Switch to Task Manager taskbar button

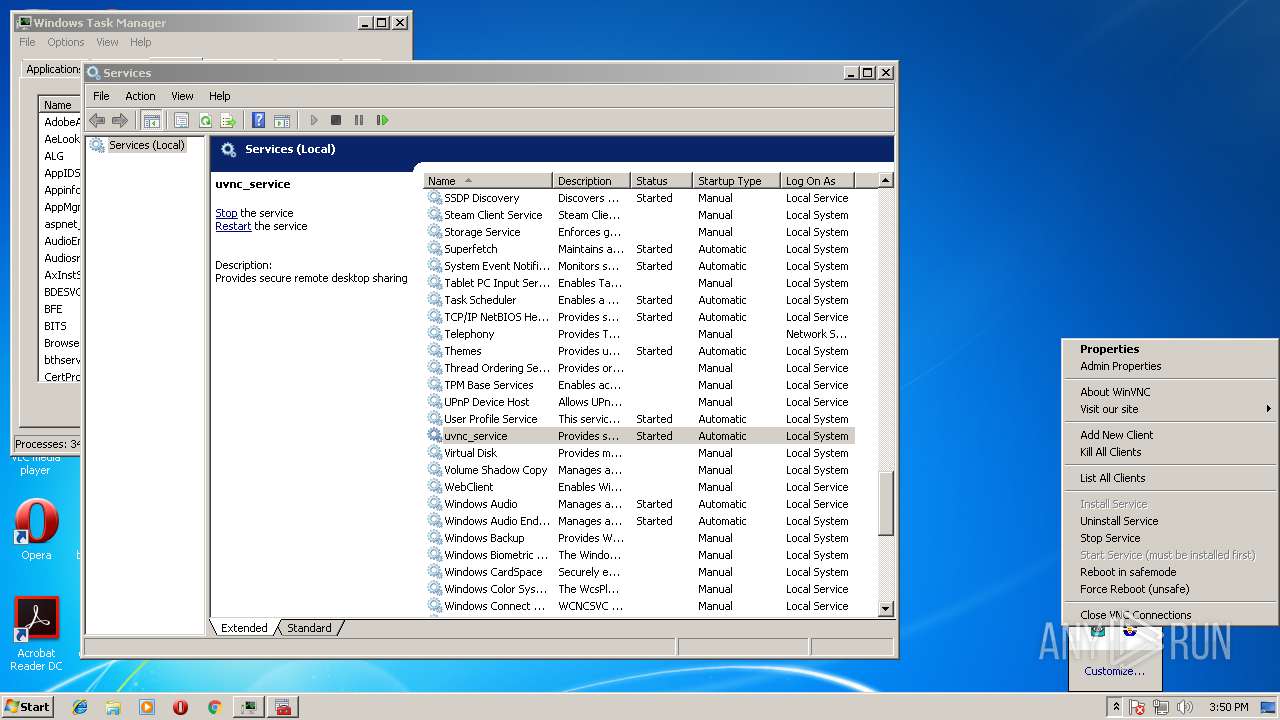(249, 707)
